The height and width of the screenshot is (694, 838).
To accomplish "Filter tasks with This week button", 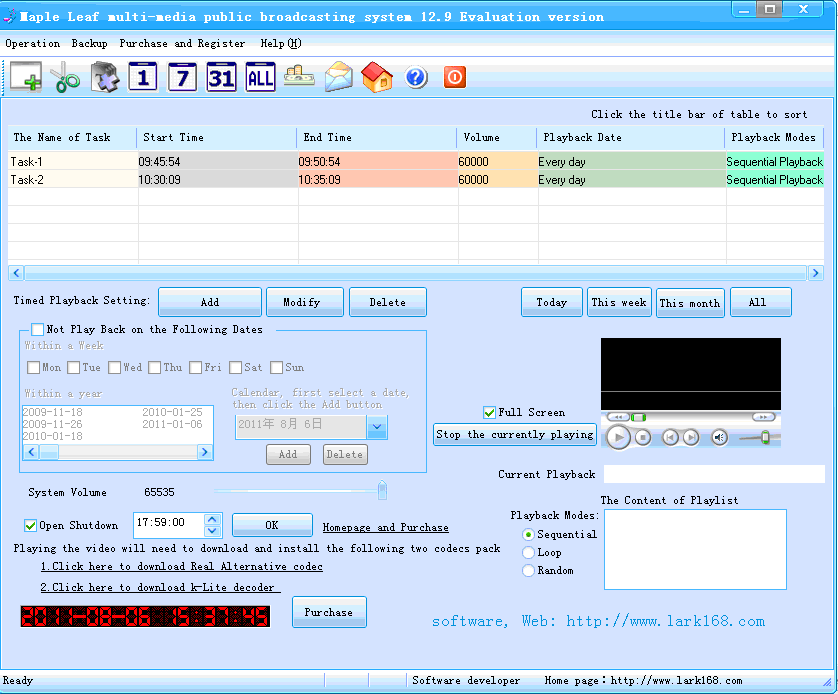I will (619, 302).
